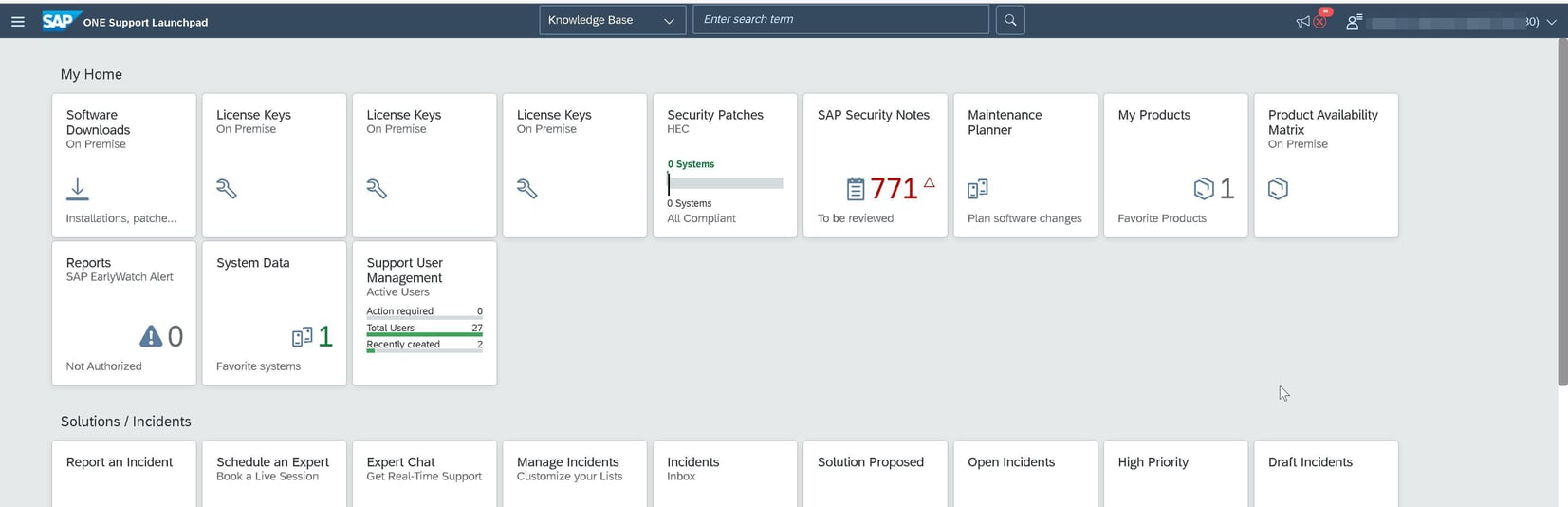
Task: Open the Reports tile title
Action: pyautogui.click(x=88, y=263)
